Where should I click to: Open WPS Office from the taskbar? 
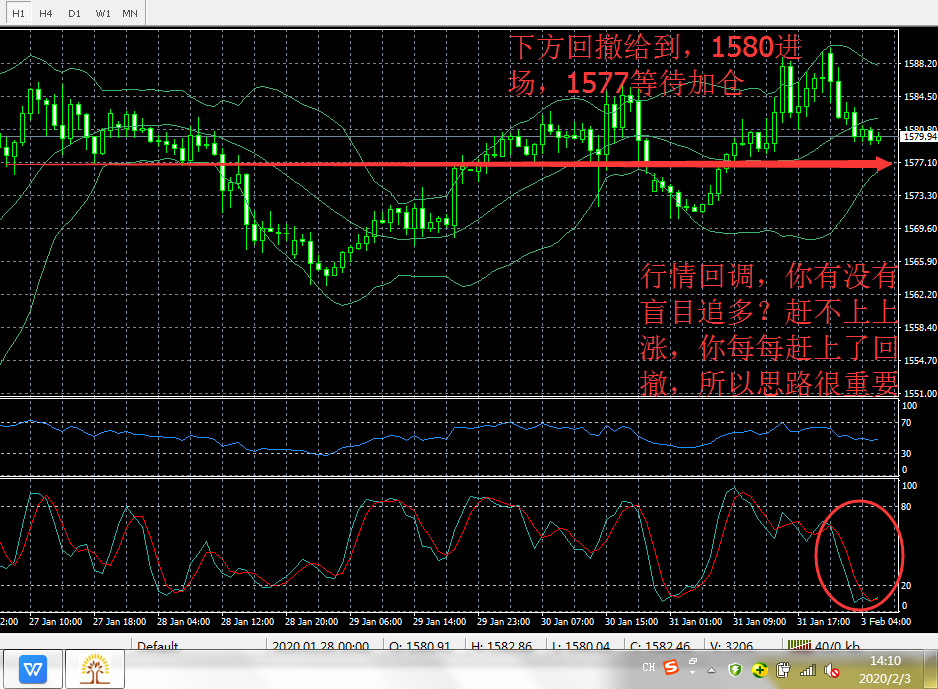coord(33,669)
